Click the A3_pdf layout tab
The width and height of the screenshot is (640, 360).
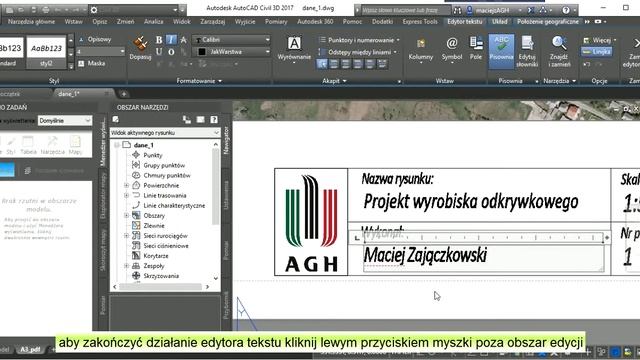[31, 349]
